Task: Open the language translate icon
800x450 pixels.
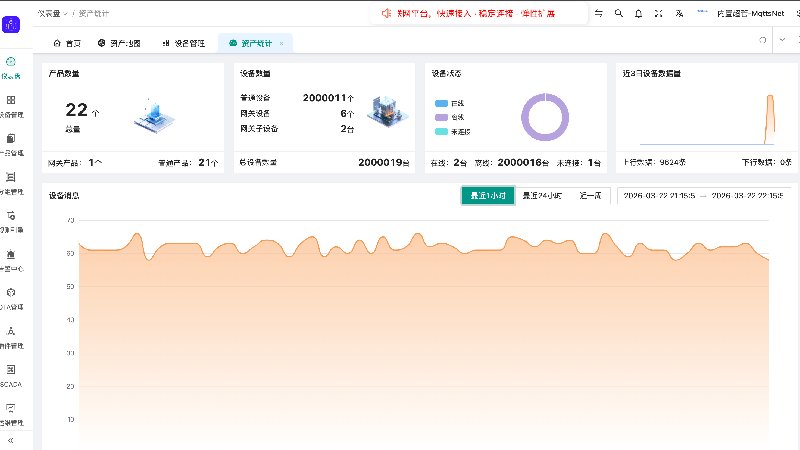Action: pos(679,13)
